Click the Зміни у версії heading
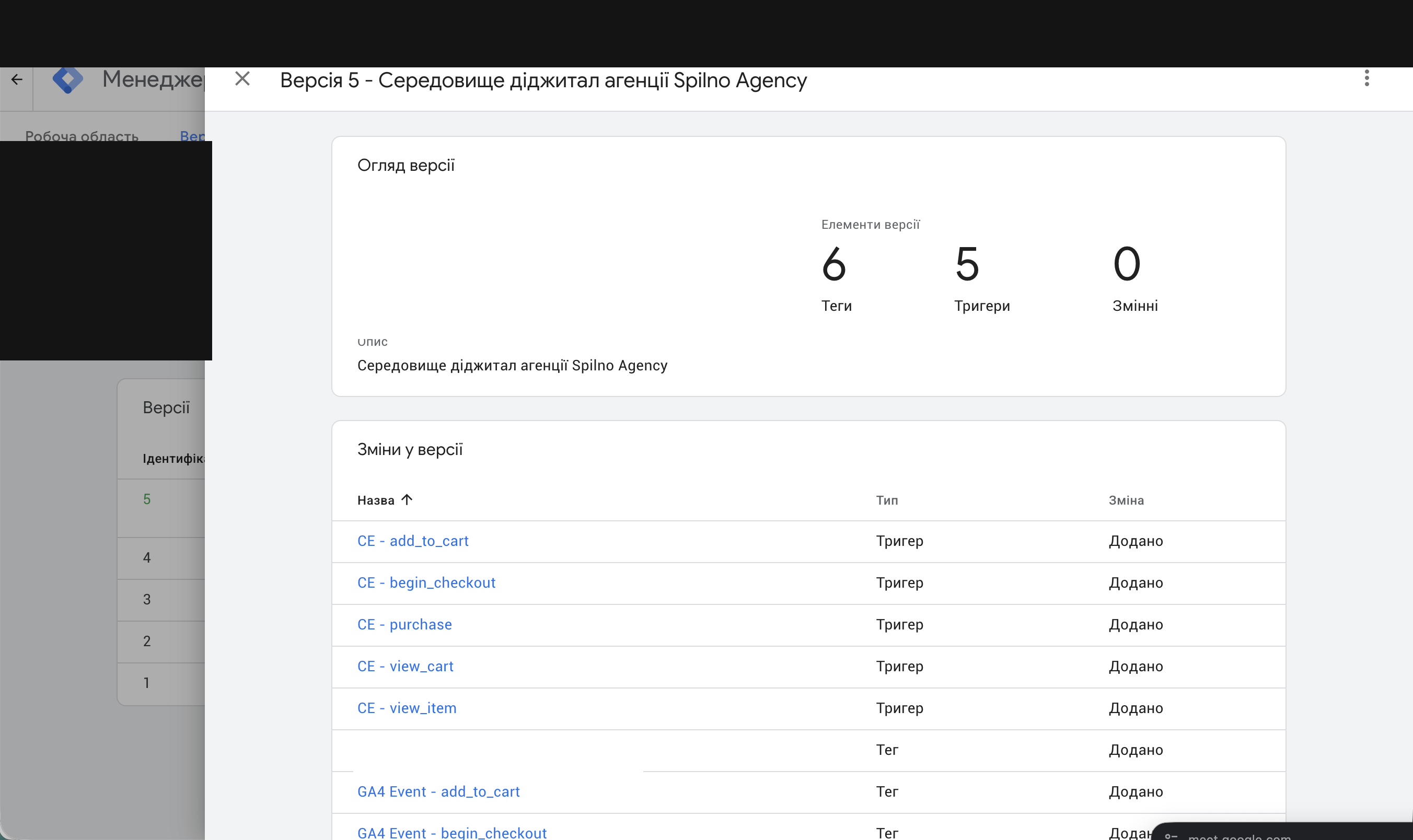The width and height of the screenshot is (1413, 840). click(x=410, y=449)
